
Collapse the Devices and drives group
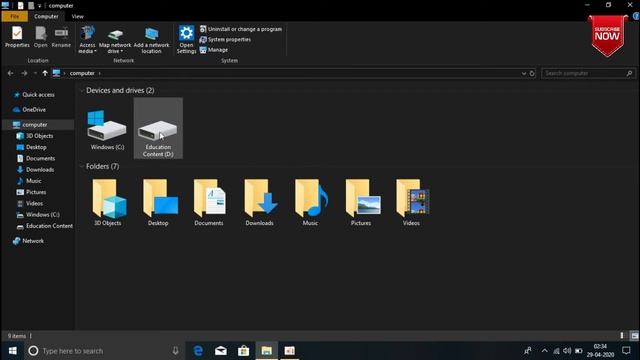click(x=82, y=90)
